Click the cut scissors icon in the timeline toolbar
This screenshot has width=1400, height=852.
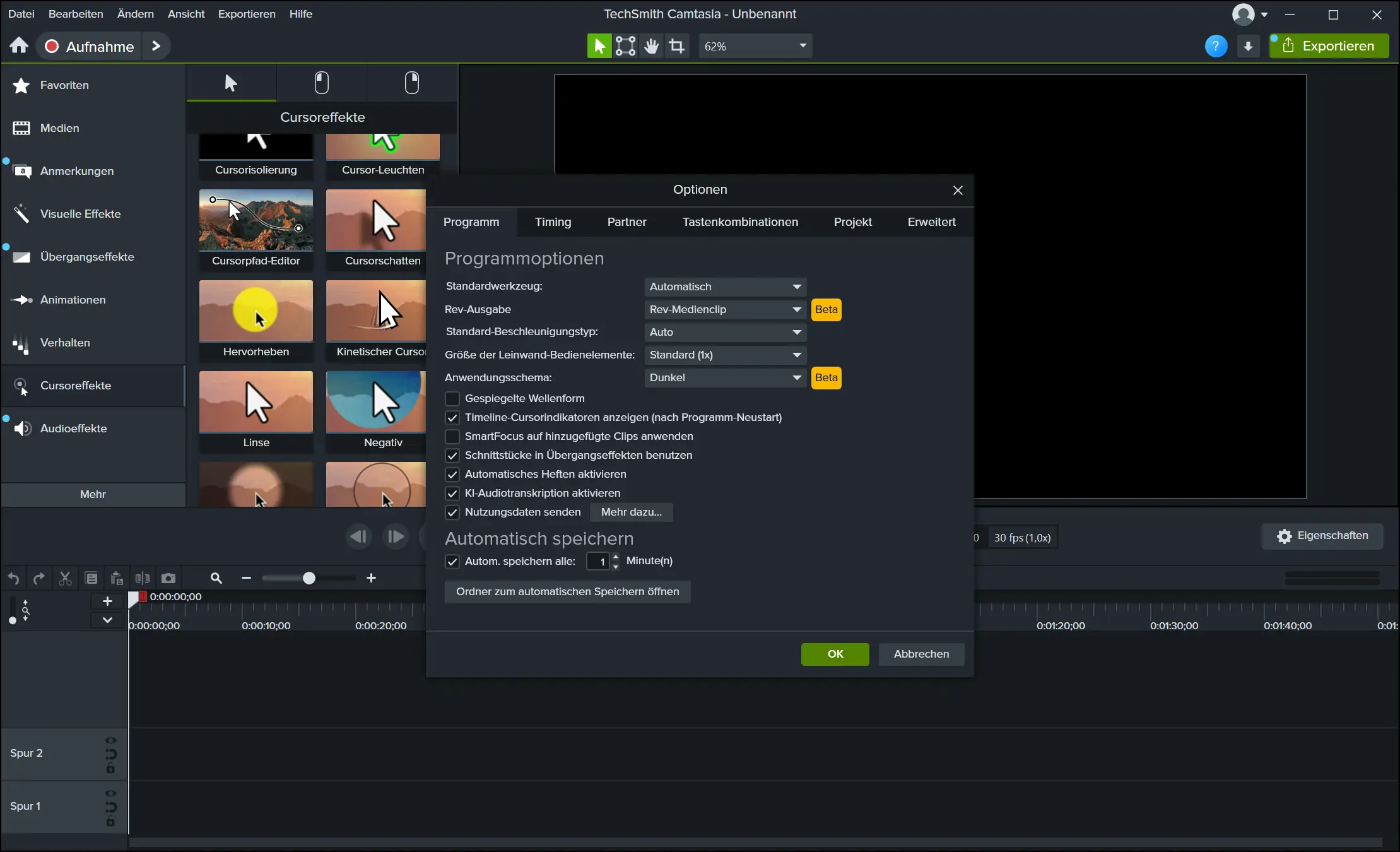tap(65, 578)
